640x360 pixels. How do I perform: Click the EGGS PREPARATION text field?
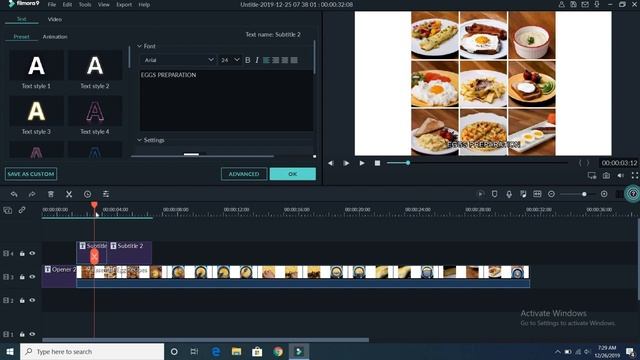pyautogui.click(x=227, y=100)
